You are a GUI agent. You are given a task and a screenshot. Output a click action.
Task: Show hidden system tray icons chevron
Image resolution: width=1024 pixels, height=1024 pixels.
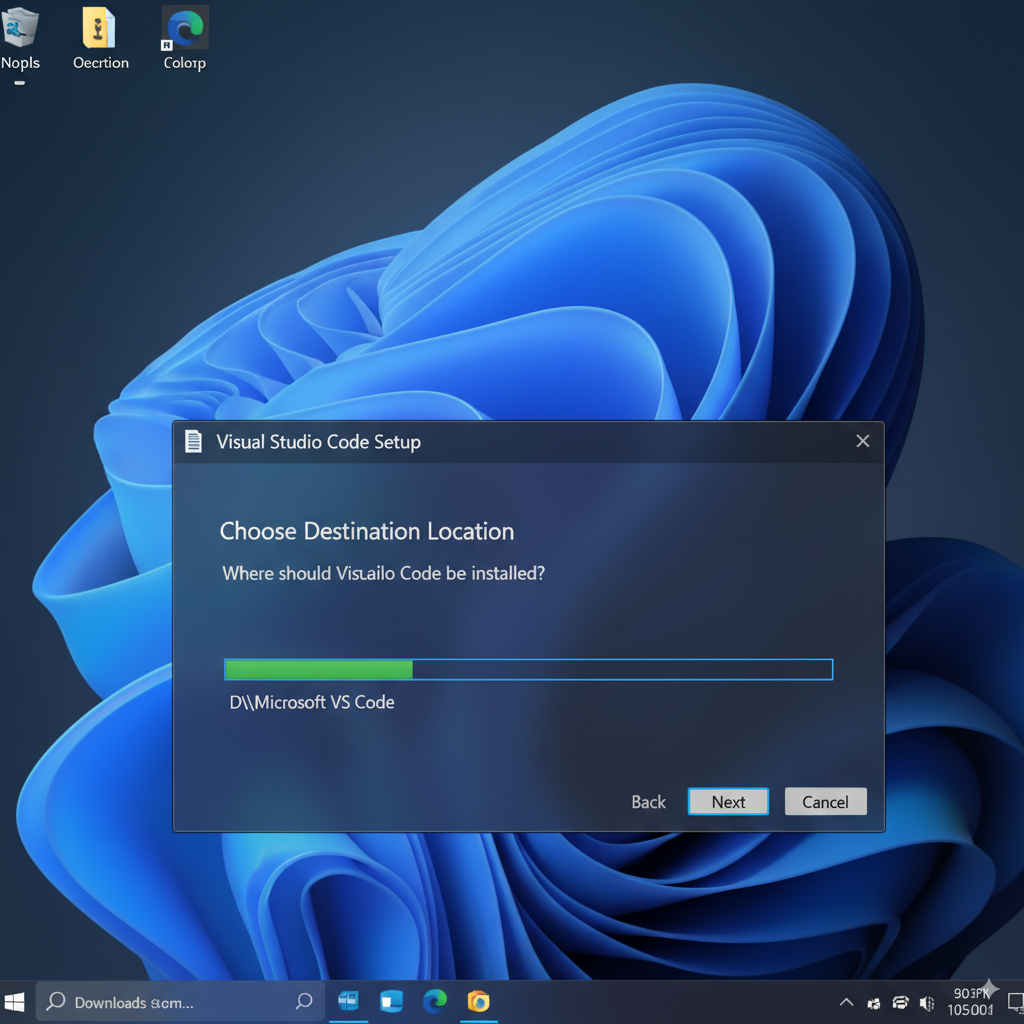tap(846, 1002)
